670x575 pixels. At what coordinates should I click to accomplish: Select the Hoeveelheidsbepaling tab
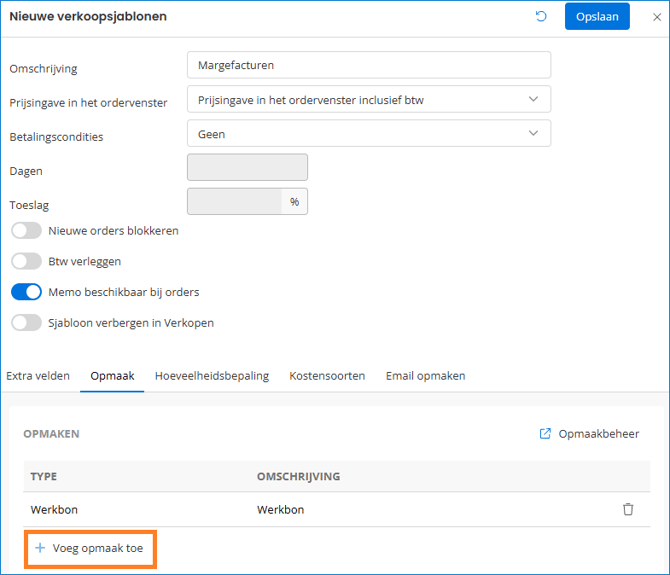pyautogui.click(x=211, y=376)
